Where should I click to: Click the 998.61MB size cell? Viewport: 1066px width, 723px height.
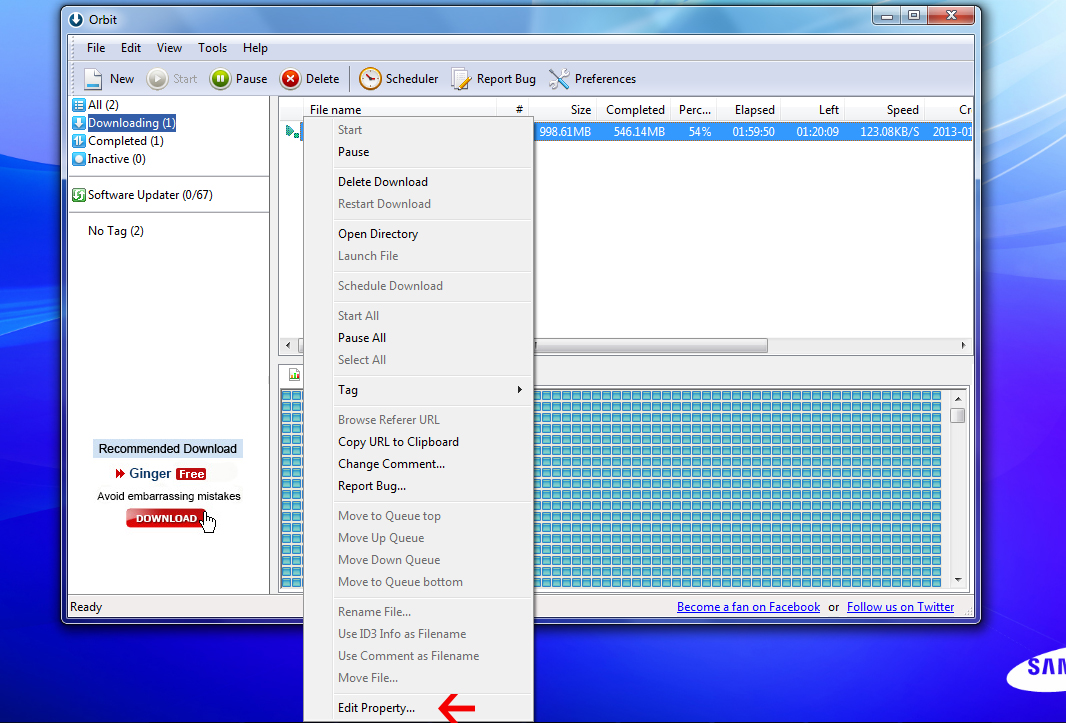point(565,132)
